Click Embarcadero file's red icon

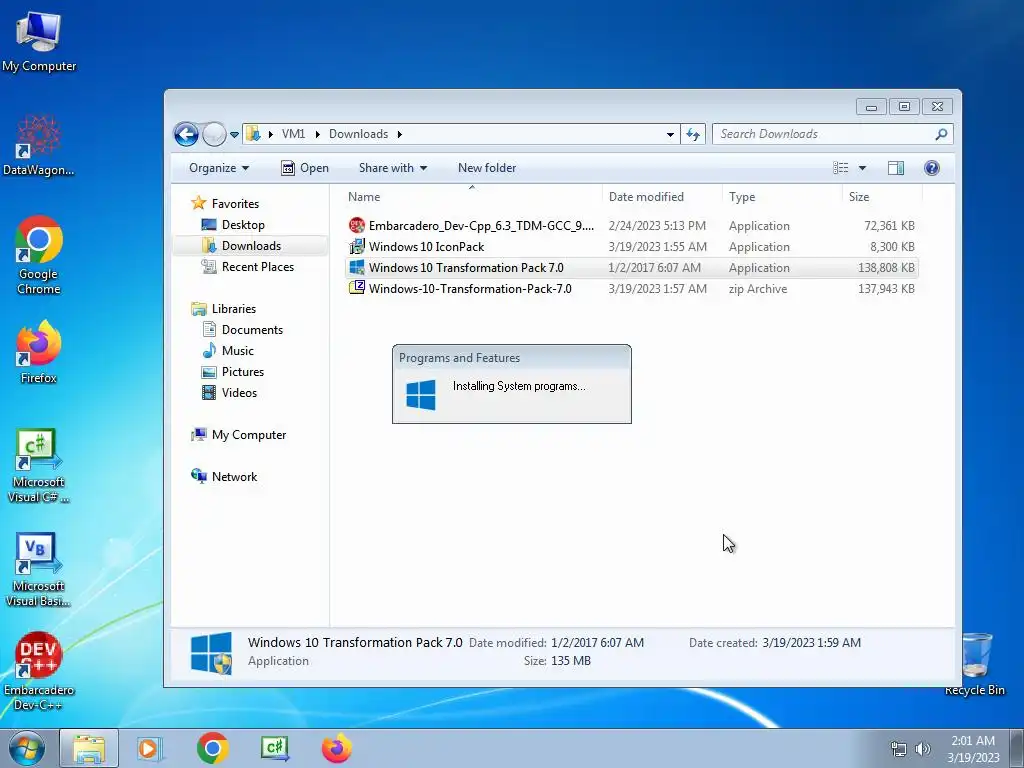(x=357, y=226)
